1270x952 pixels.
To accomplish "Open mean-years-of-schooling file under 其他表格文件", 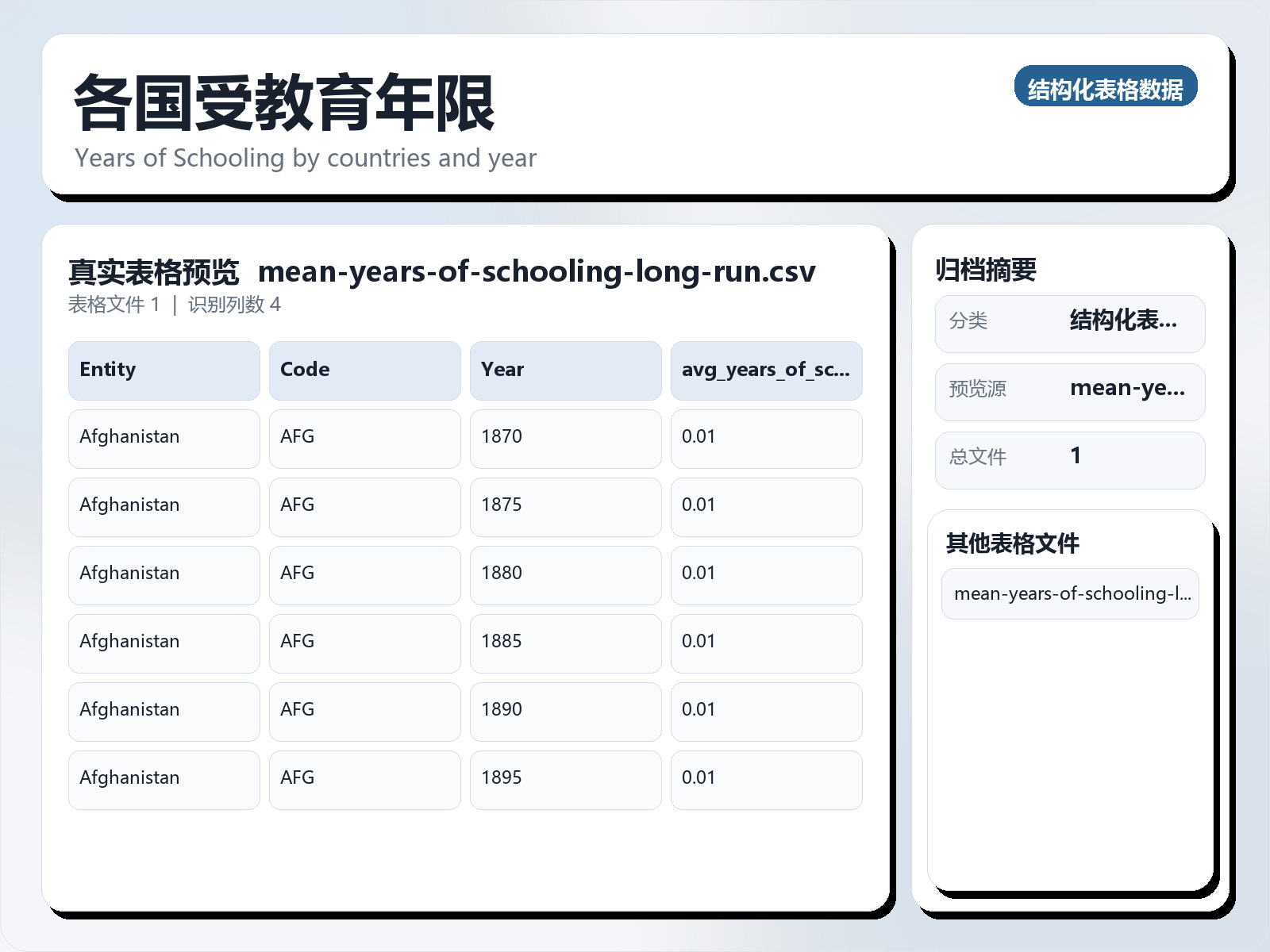I will [1070, 593].
